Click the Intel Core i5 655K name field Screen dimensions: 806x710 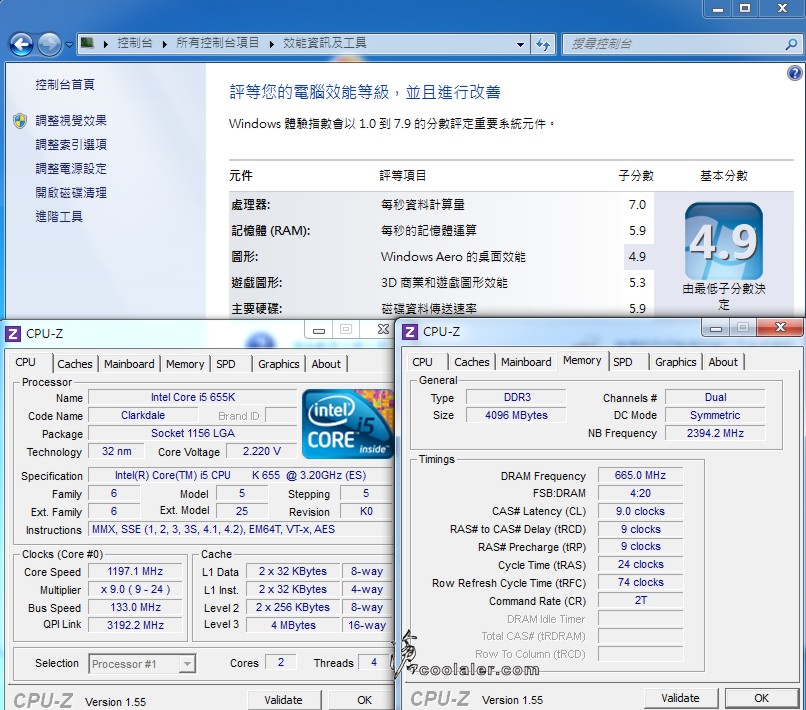click(x=193, y=397)
